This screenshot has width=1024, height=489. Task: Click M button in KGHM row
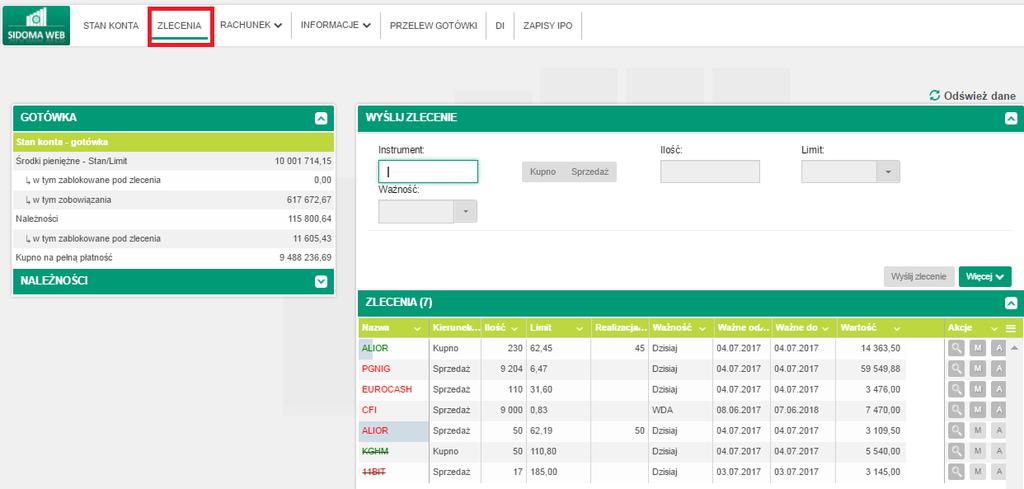978,452
